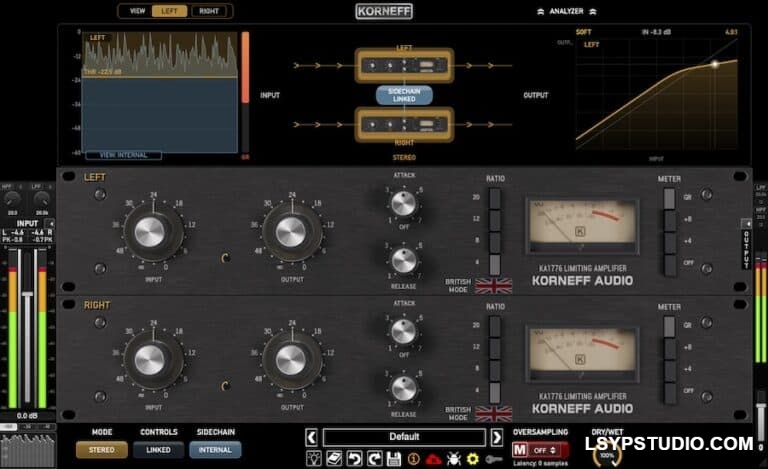This screenshot has height=469, width=768.
Task: Go to the next preset arrow
Action: (x=497, y=437)
